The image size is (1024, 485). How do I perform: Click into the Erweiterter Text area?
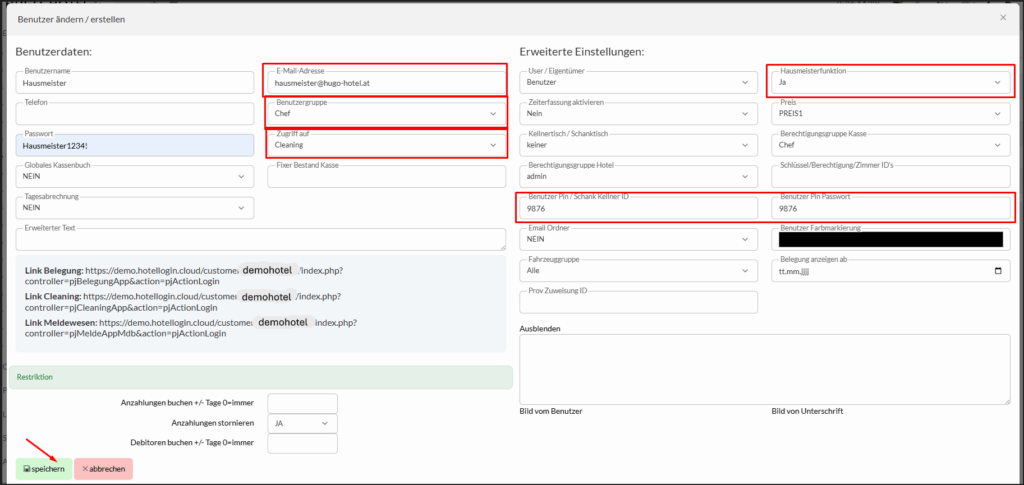click(260, 240)
